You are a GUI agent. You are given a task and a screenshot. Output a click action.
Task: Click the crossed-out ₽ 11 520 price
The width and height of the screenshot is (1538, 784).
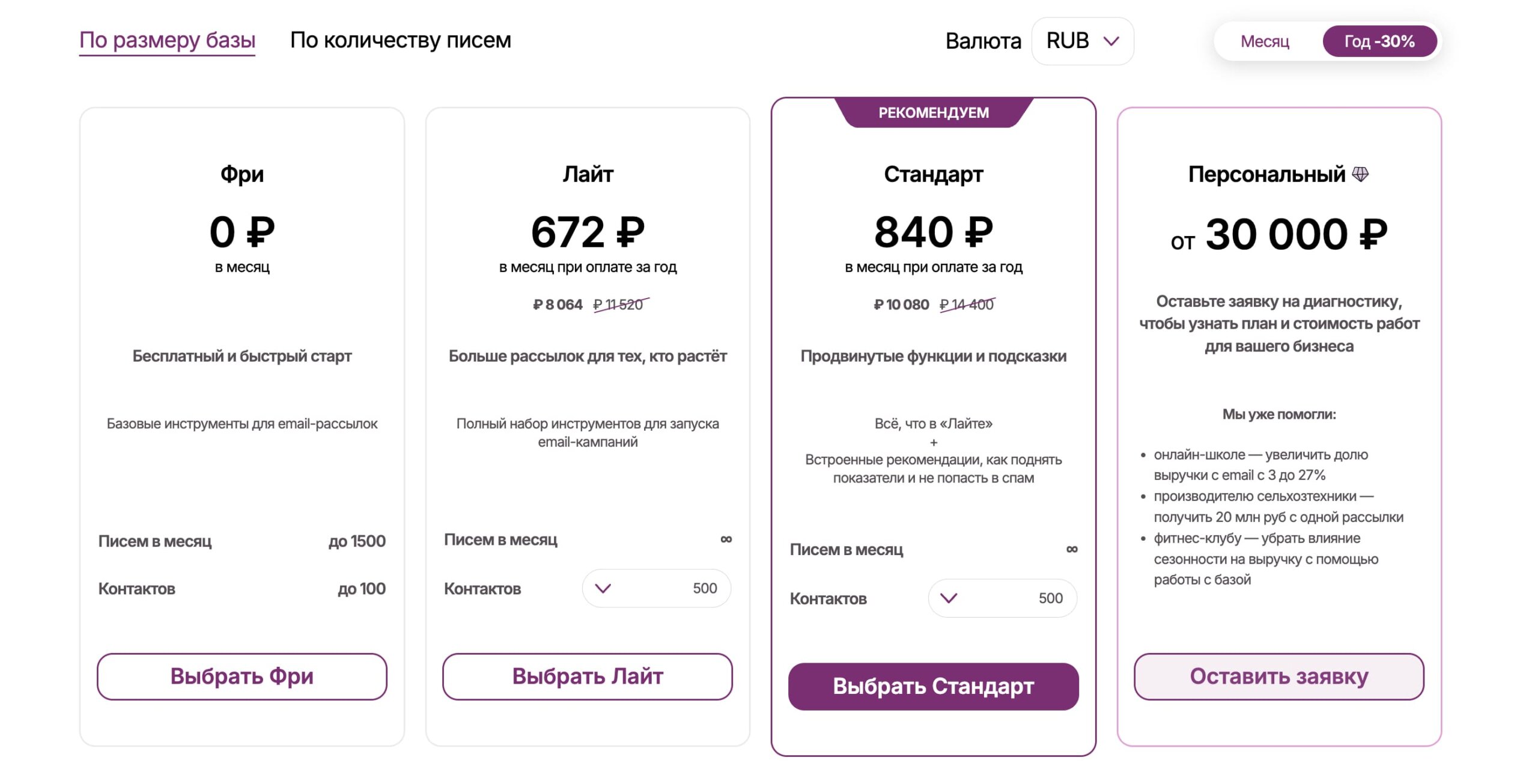point(621,305)
